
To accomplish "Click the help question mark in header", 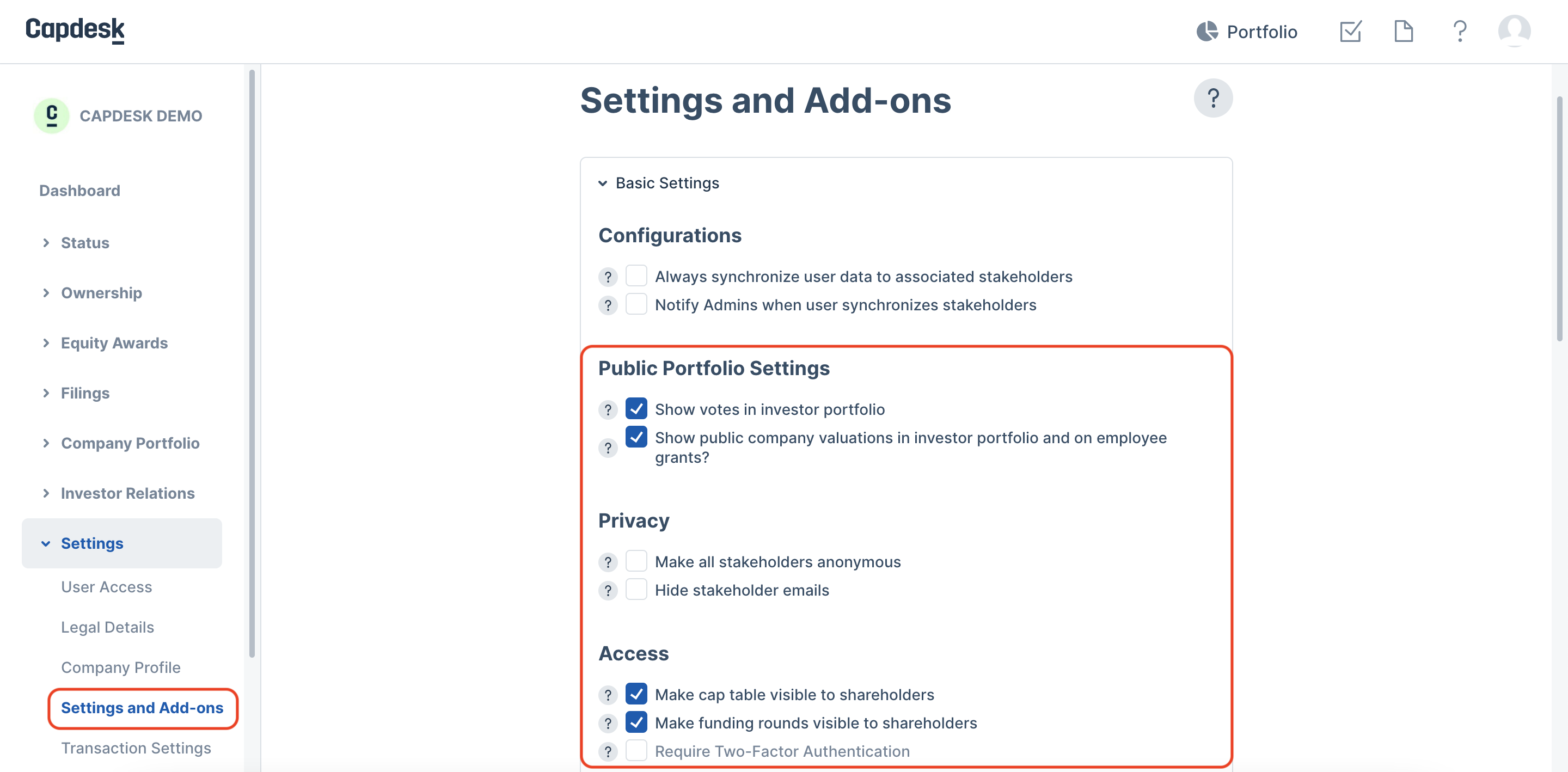I will coord(1459,31).
